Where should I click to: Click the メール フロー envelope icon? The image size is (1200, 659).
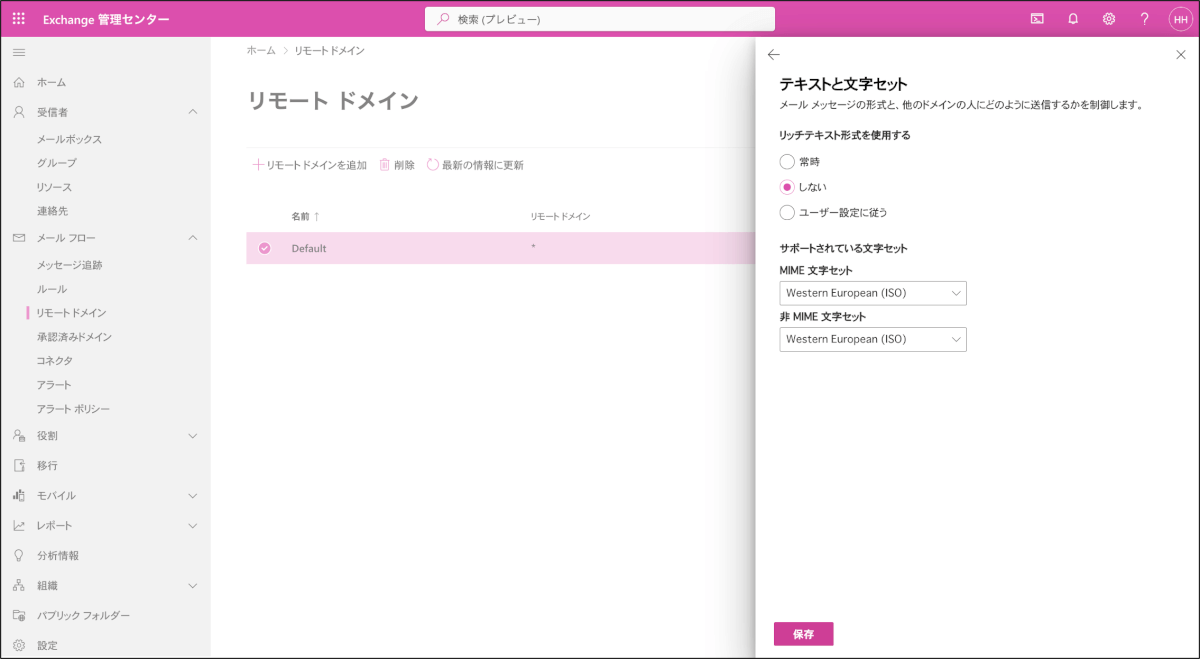pyautogui.click(x=19, y=238)
